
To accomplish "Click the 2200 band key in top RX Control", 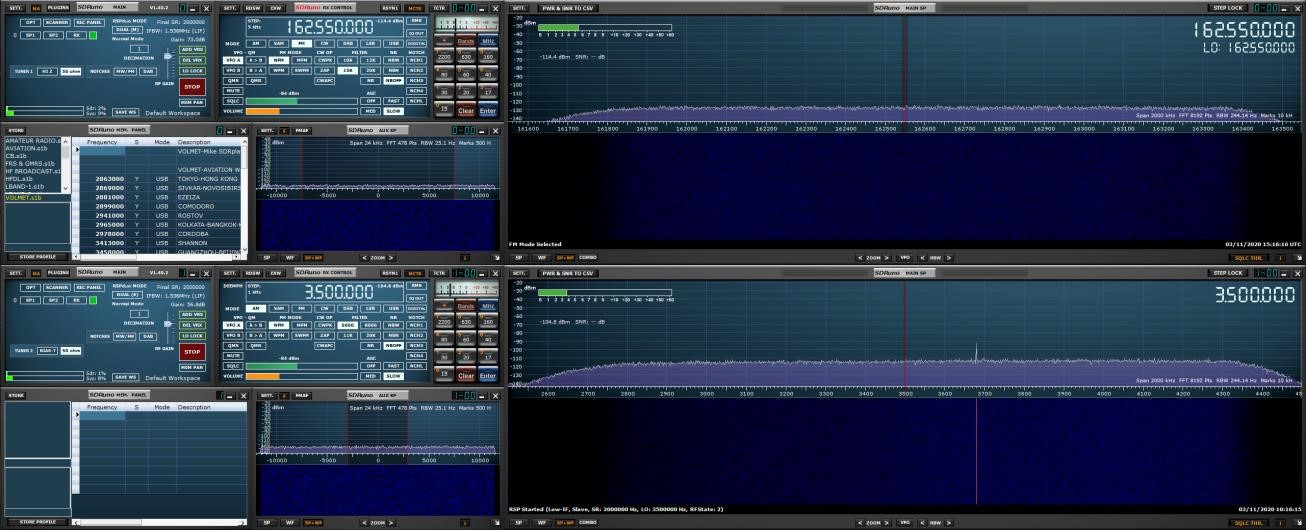I will click(443, 57).
